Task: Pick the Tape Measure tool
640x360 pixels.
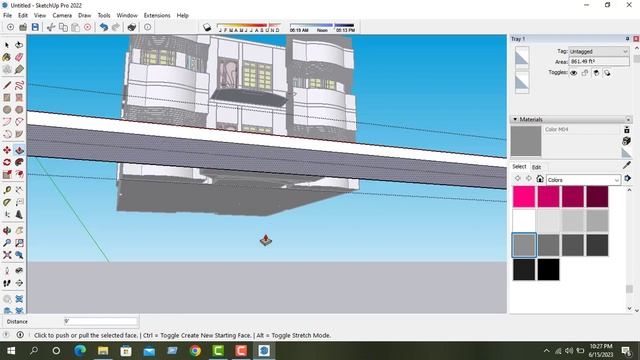Action: [7, 190]
